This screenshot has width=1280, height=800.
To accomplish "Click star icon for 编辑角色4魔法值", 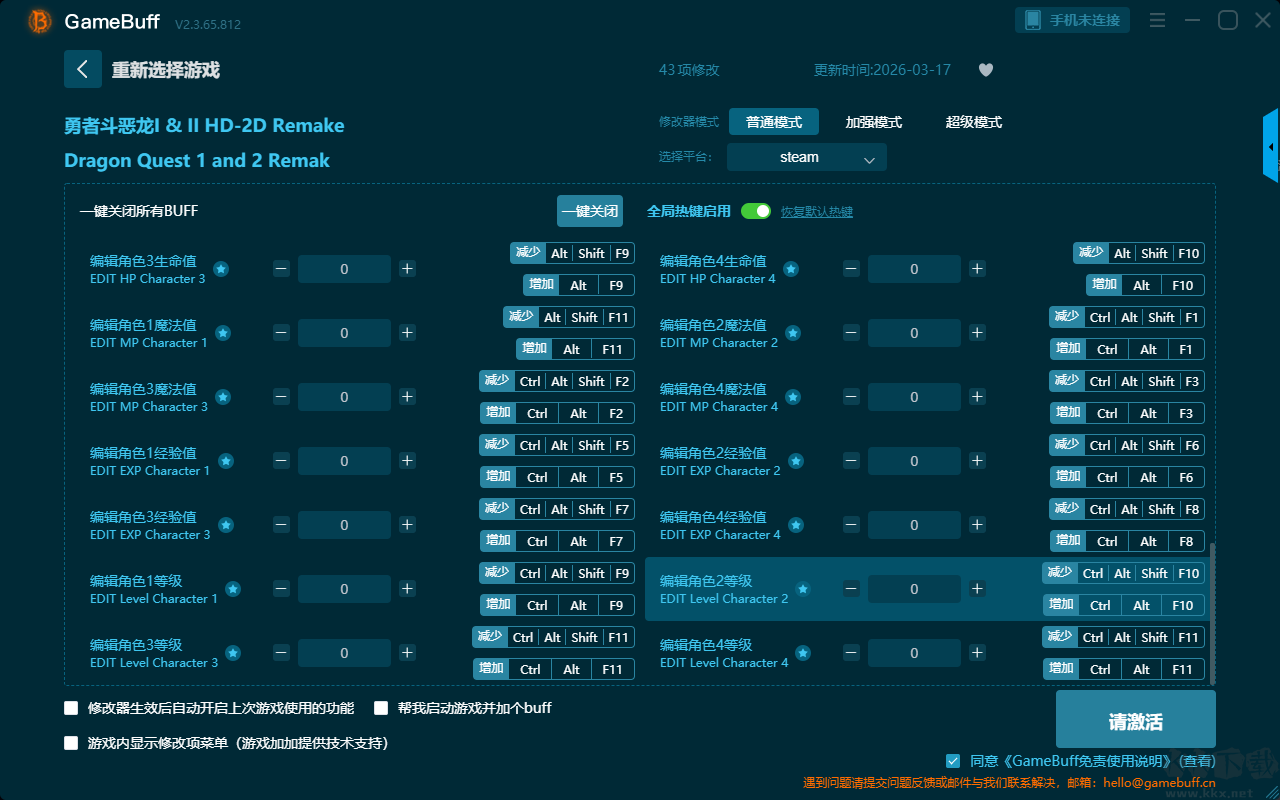I will (793, 397).
